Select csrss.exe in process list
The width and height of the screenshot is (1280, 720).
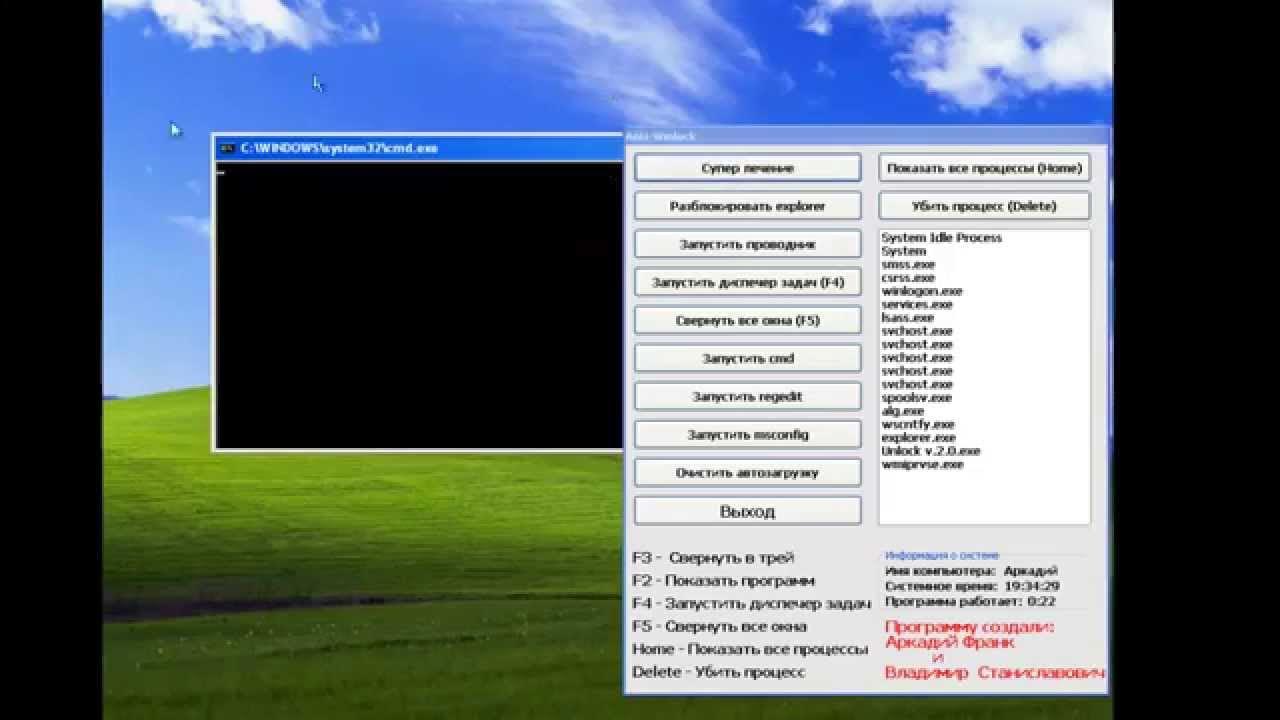click(908, 277)
